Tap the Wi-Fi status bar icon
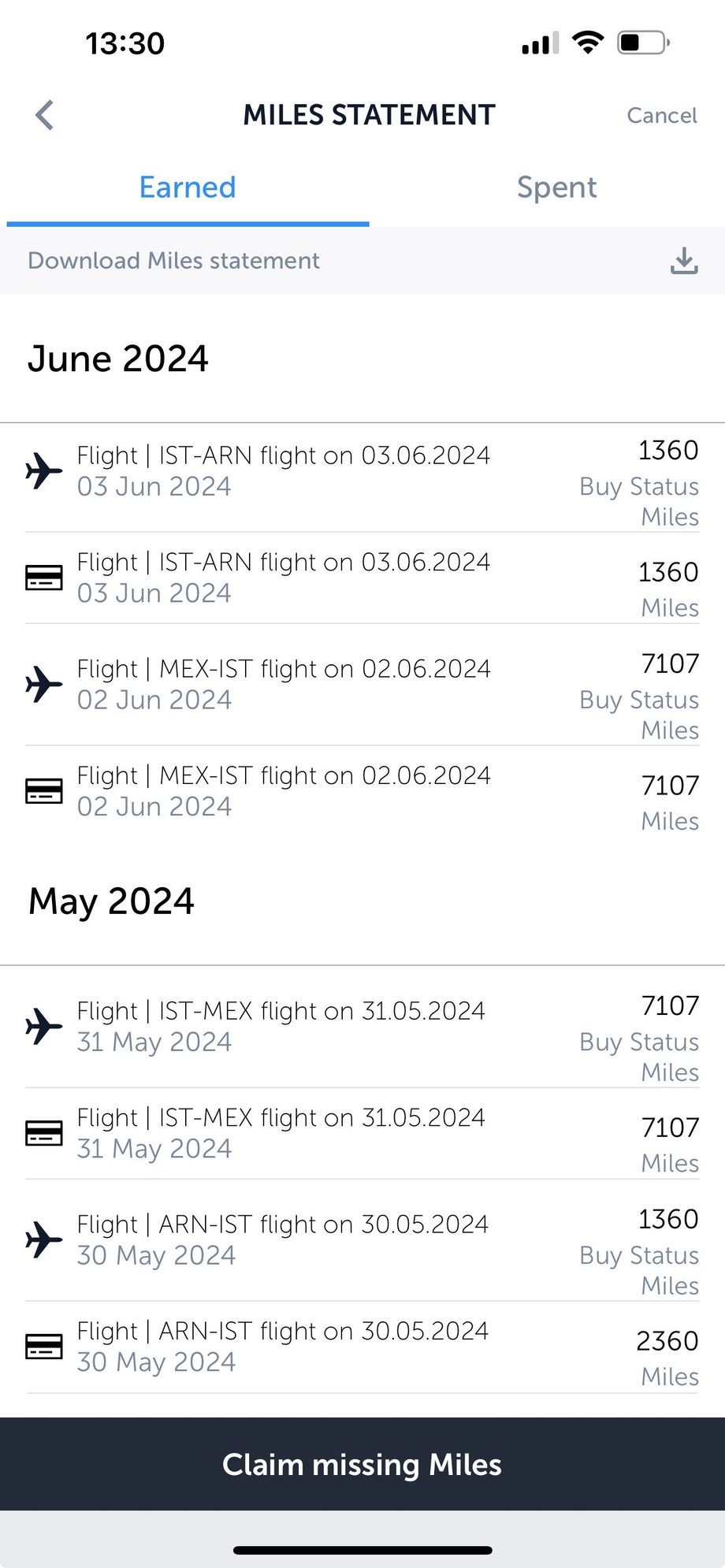 click(x=587, y=42)
